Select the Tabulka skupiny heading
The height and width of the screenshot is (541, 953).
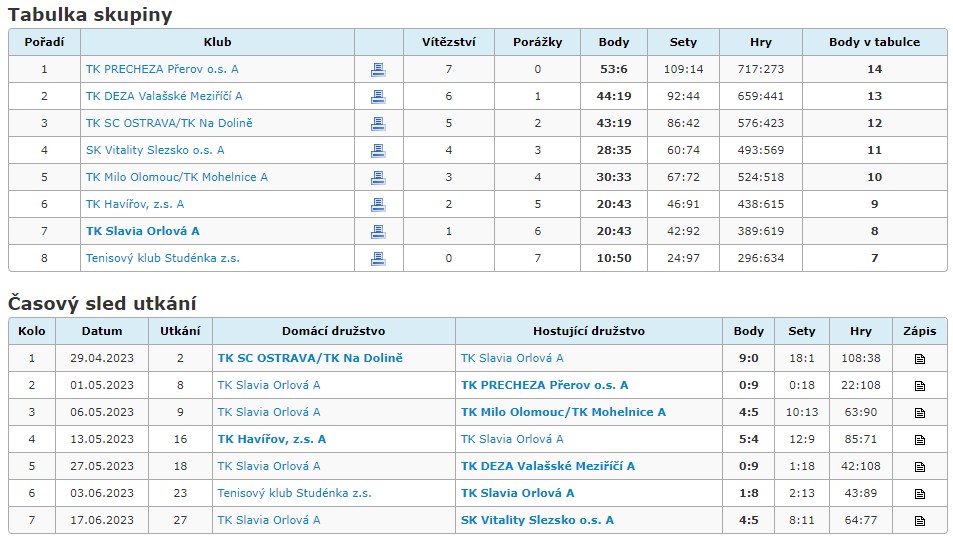tap(90, 14)
